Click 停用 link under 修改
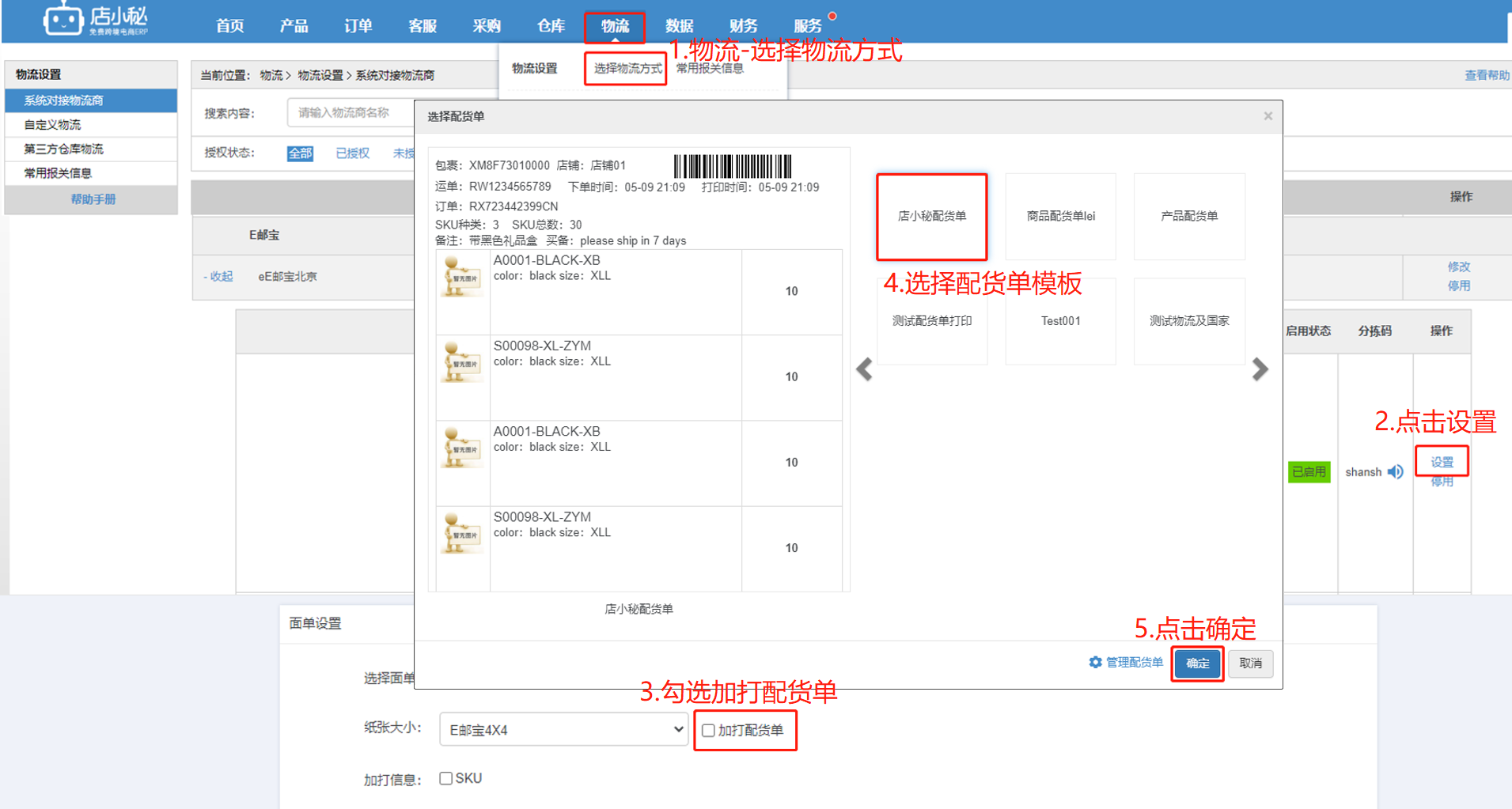Viewport: 1512px width, 809px height. pos(1459,286)
